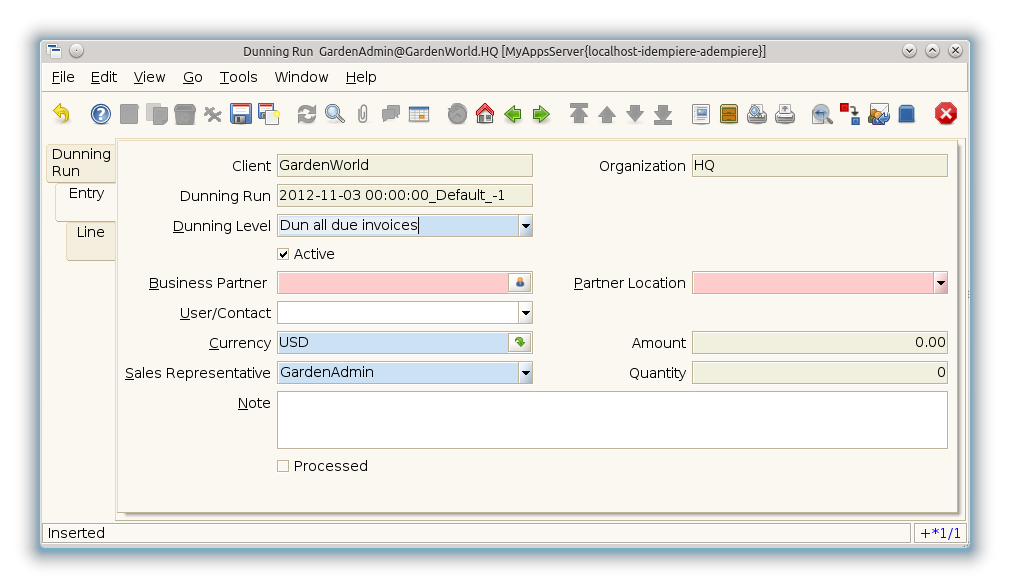Click the Save floppy disk icon
This screenshot has height=588, width=1010.
[x=240, y=114]
